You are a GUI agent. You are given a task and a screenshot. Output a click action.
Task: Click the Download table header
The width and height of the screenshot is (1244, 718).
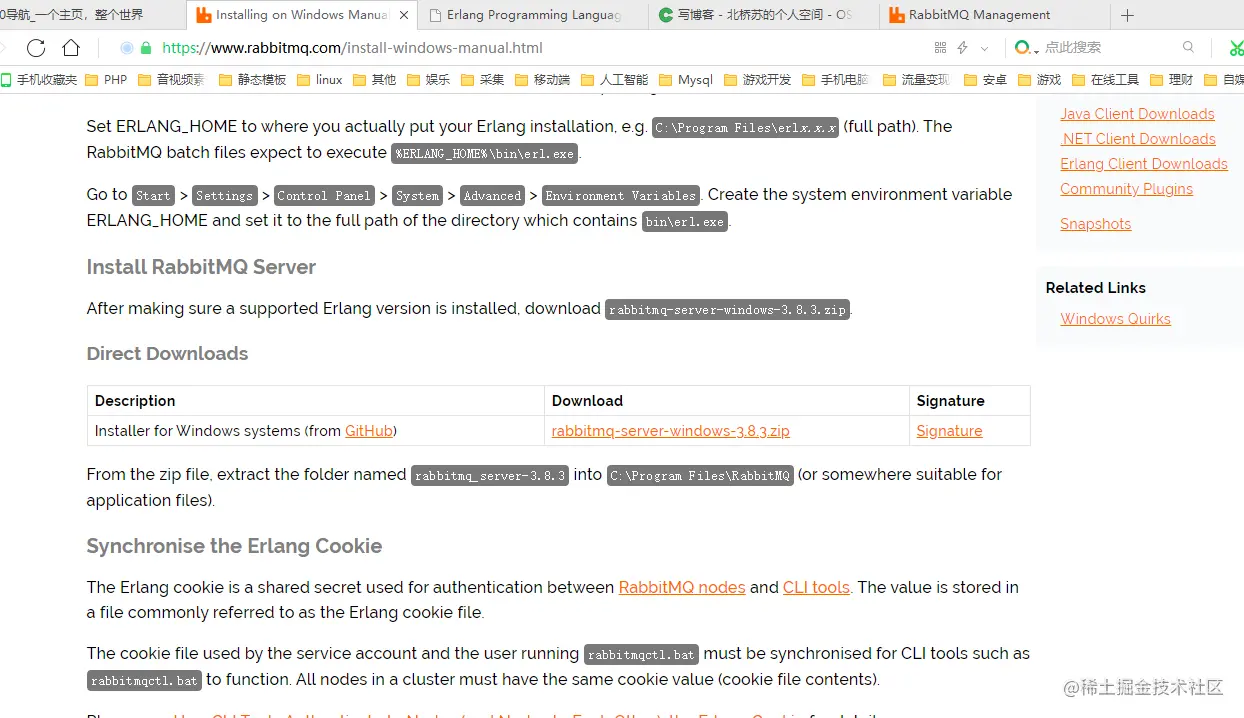587,401
